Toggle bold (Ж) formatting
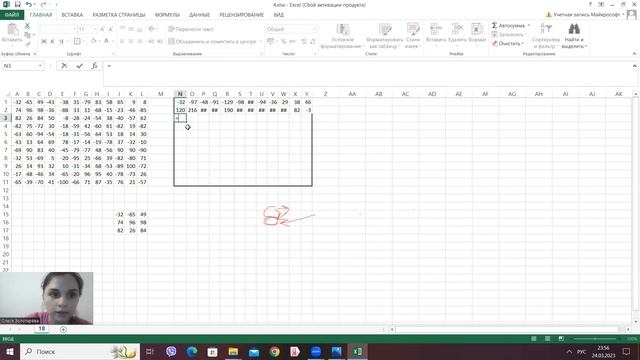640x360 pixels. click(x=44, y=41)
